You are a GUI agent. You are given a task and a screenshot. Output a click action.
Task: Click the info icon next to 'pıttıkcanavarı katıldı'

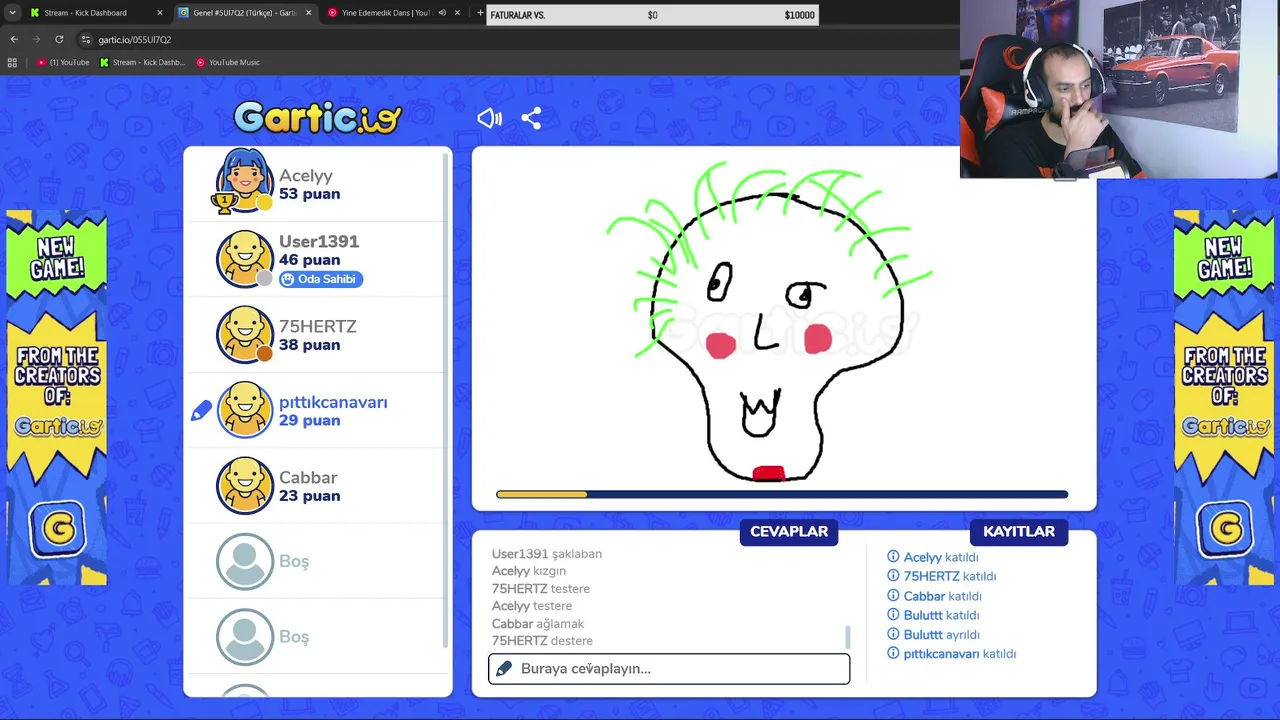click(893, 653)
